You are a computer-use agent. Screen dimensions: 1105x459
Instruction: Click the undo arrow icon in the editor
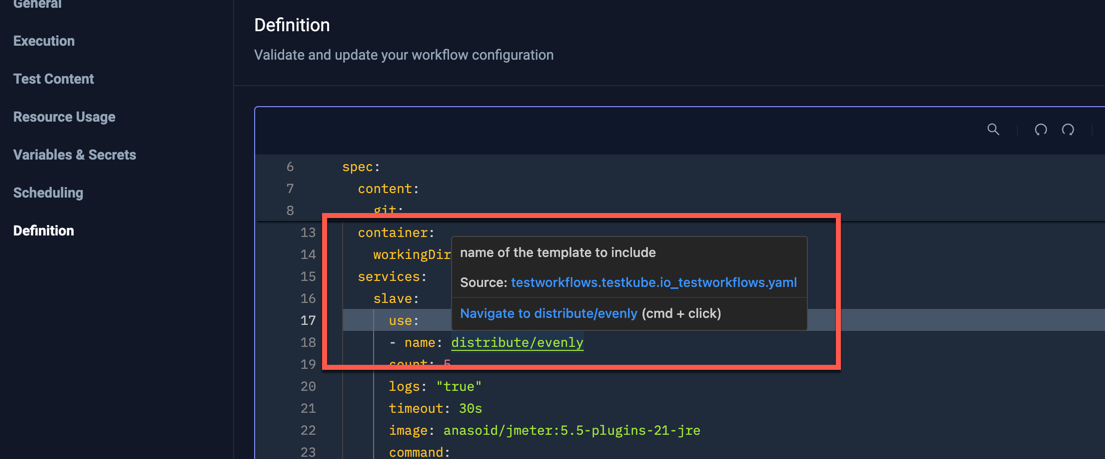coord(1040,129)
